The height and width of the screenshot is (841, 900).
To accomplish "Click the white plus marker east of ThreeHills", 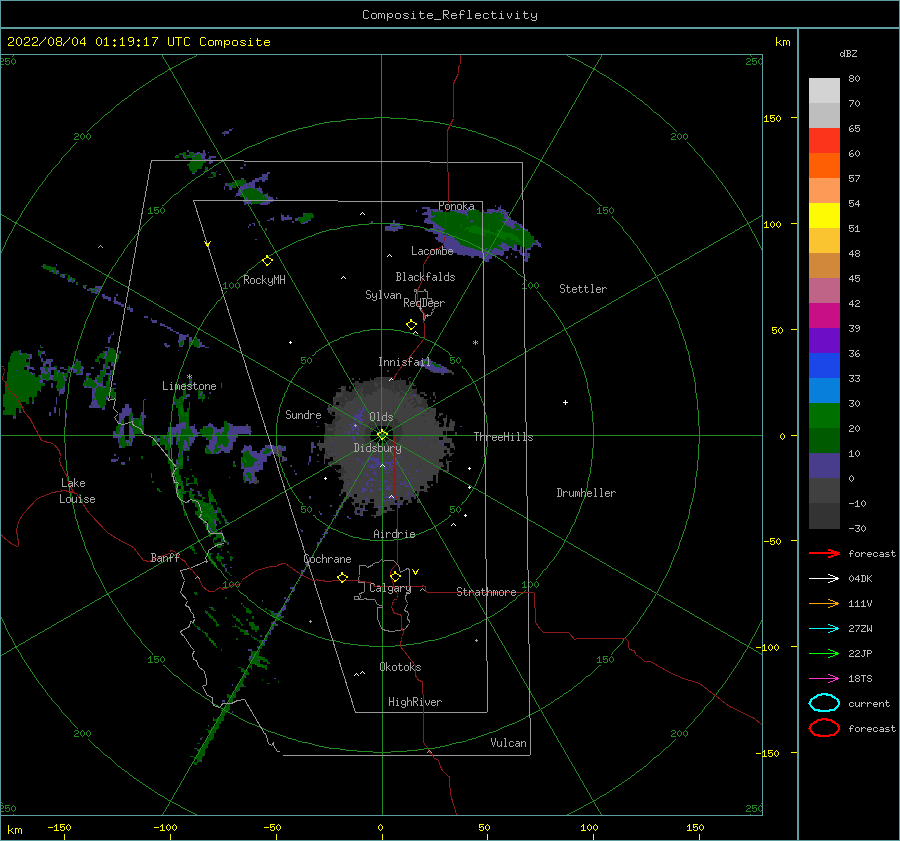I will tap(565, 402).
